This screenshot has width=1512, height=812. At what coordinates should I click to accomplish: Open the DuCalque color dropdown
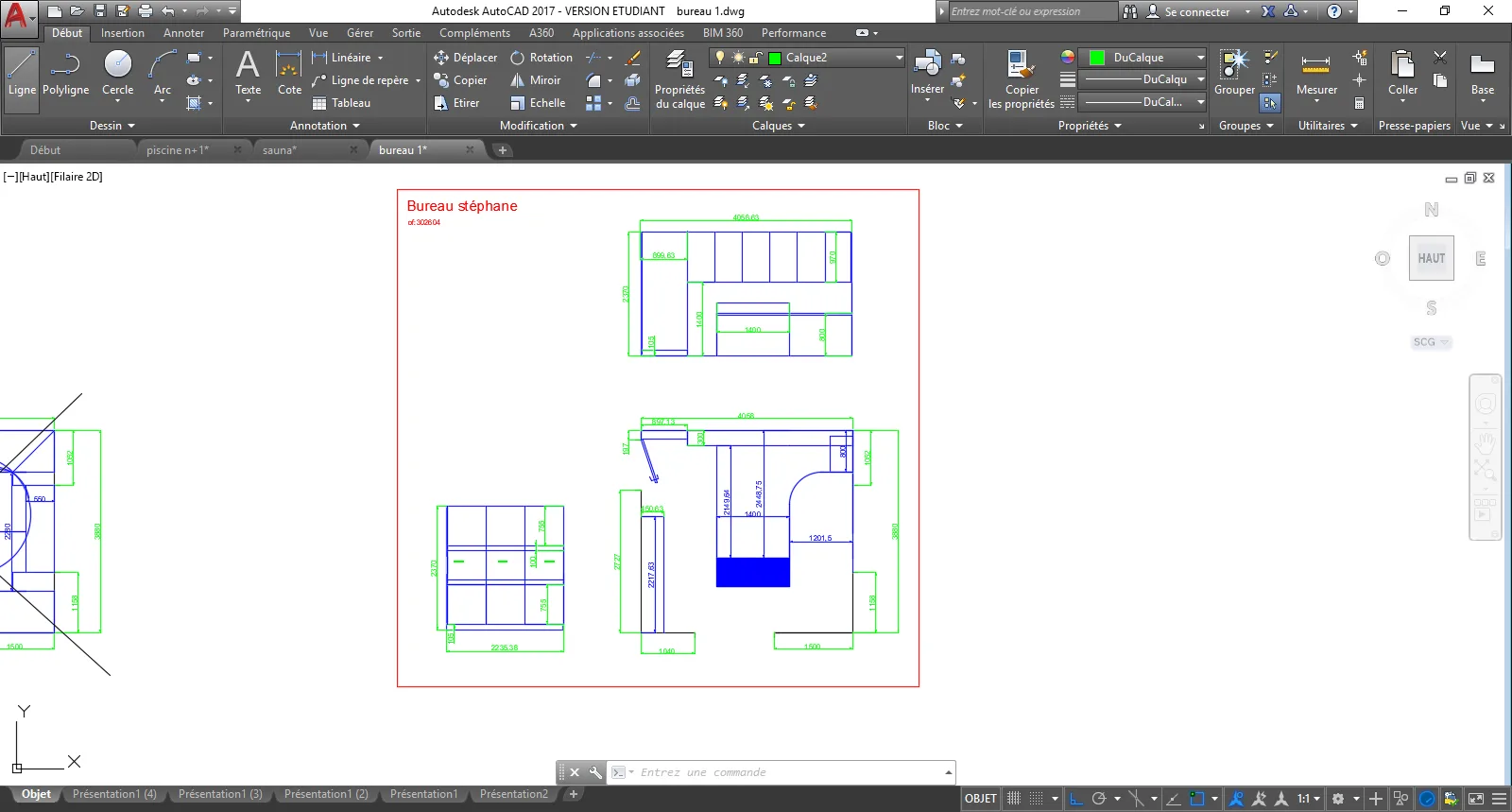pos(1201,58)
